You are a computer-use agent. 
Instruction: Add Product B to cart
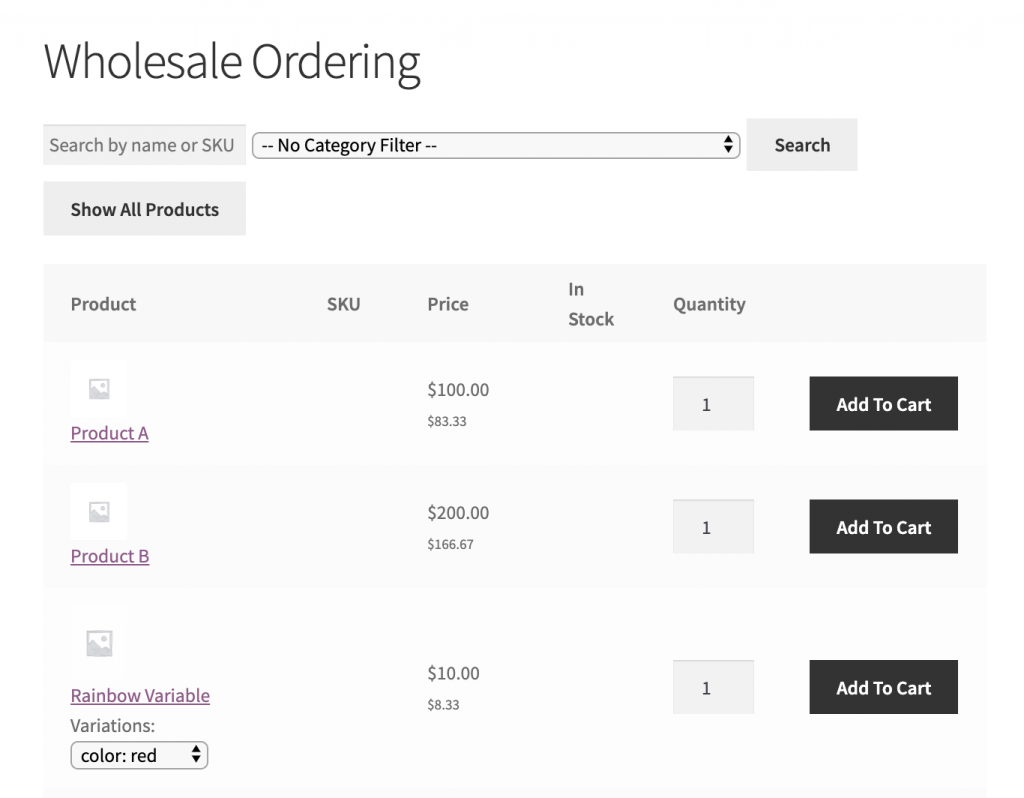(x=883, y=527)
